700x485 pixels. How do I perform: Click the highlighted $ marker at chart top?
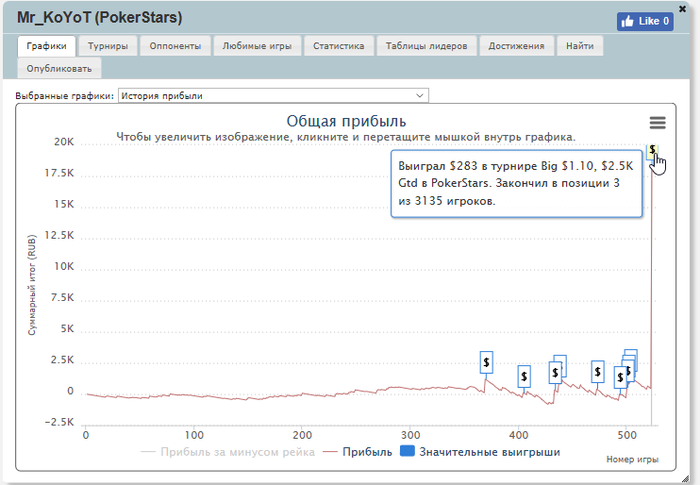pos(653,150)
